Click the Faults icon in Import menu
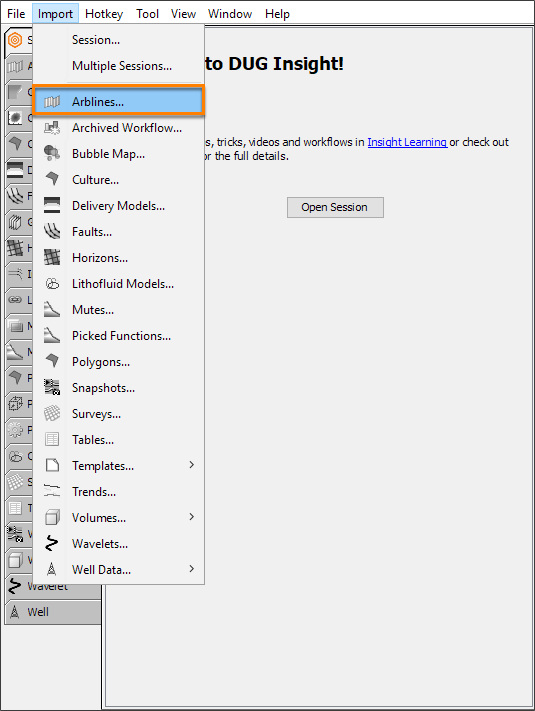 click(52, 232)
